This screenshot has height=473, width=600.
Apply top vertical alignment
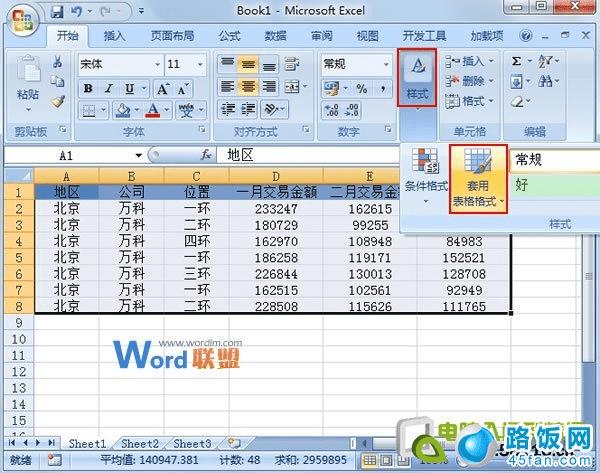point(227,64)
